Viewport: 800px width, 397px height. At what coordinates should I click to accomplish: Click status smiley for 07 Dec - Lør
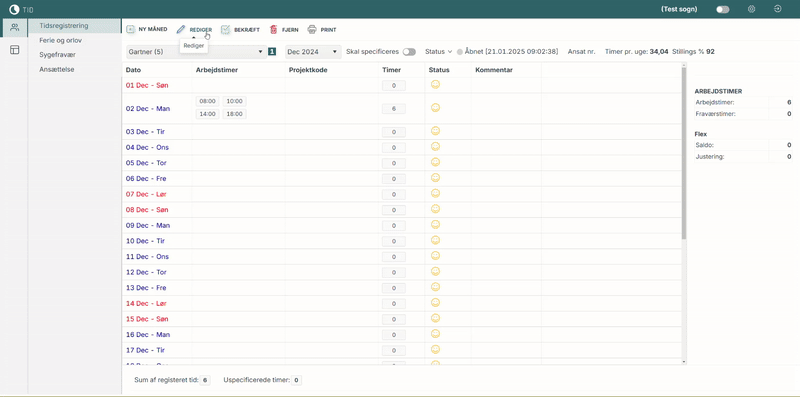435,193
